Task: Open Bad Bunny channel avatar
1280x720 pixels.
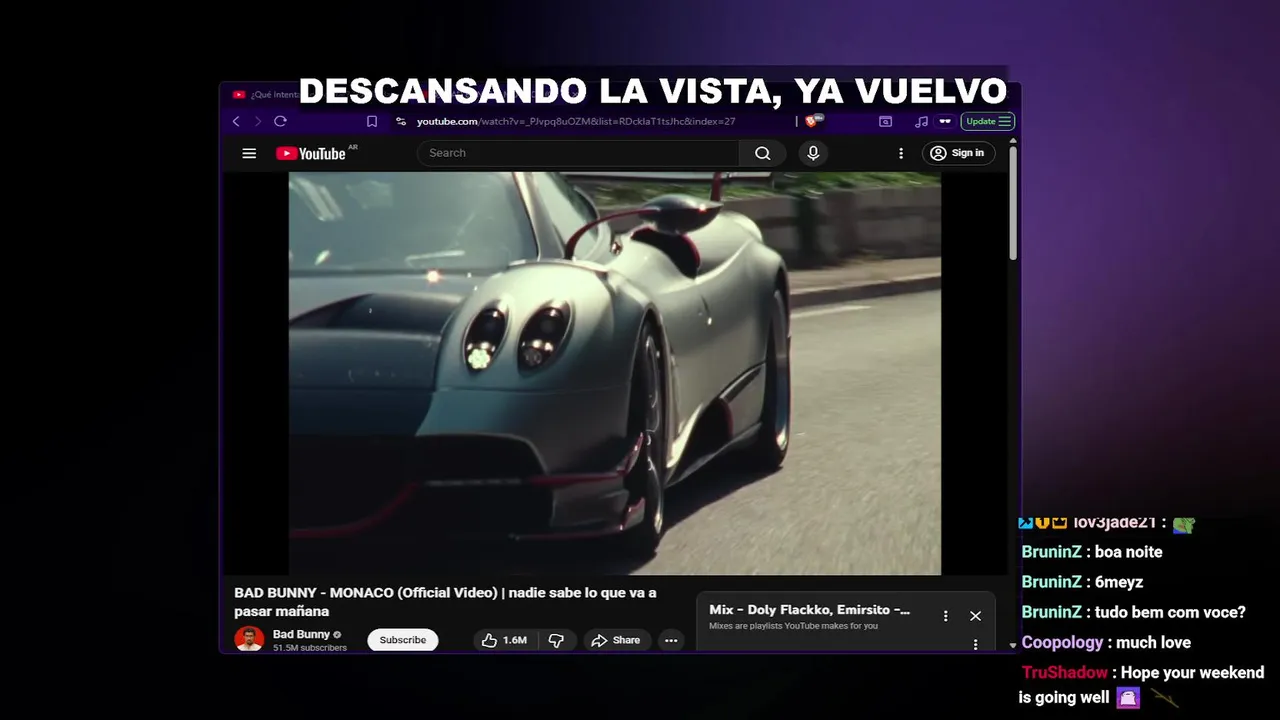Action: click(x=249, y=640)
